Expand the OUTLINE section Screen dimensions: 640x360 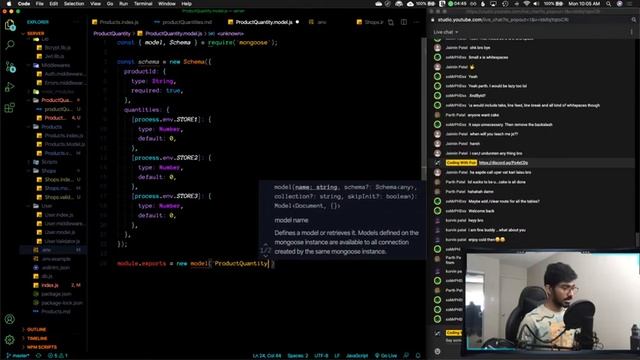coord(36,329)
